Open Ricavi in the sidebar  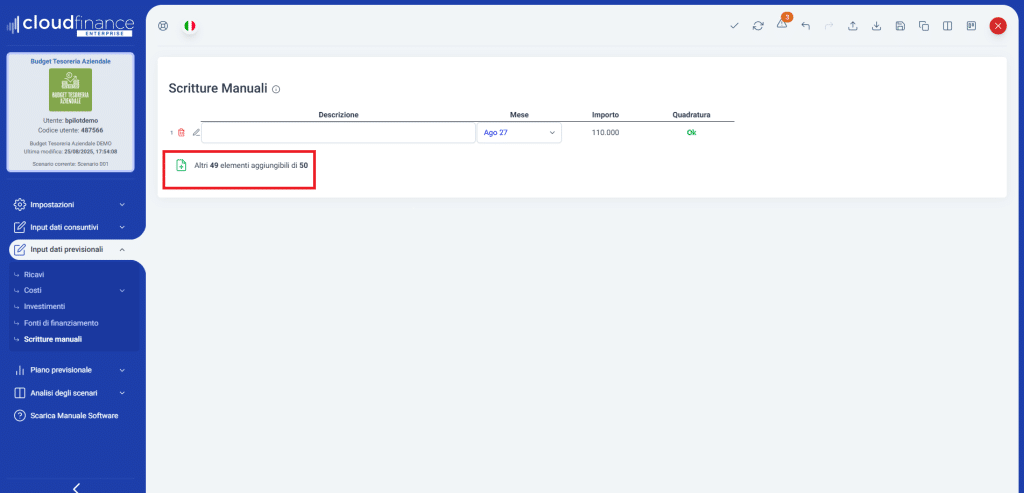coord(34,274)
